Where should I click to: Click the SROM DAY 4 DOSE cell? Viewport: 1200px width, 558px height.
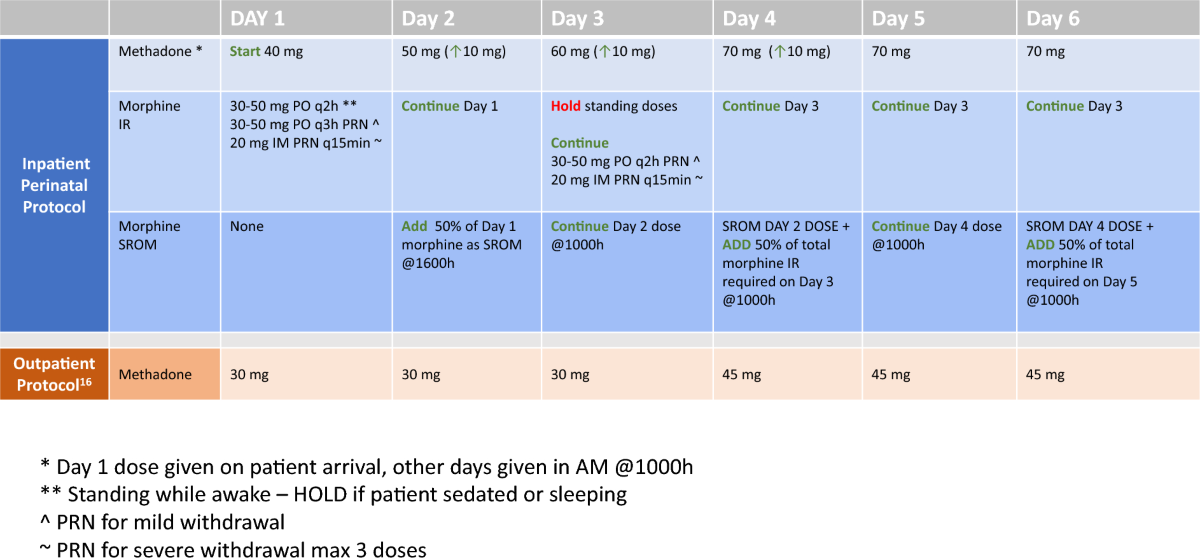click(x=1090, y=226)
